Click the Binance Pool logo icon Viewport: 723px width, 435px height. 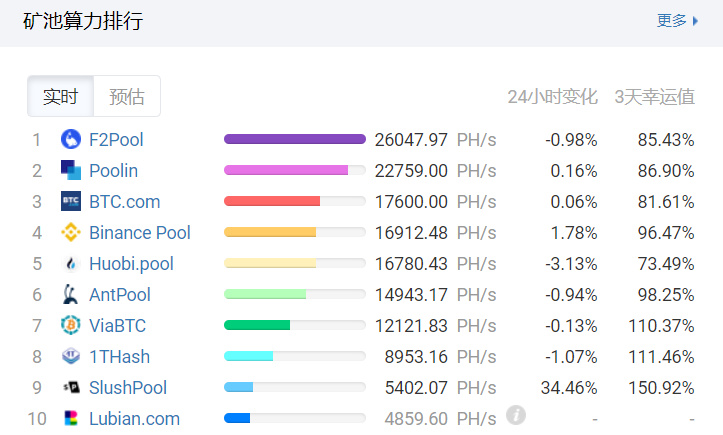click(71, 232)
